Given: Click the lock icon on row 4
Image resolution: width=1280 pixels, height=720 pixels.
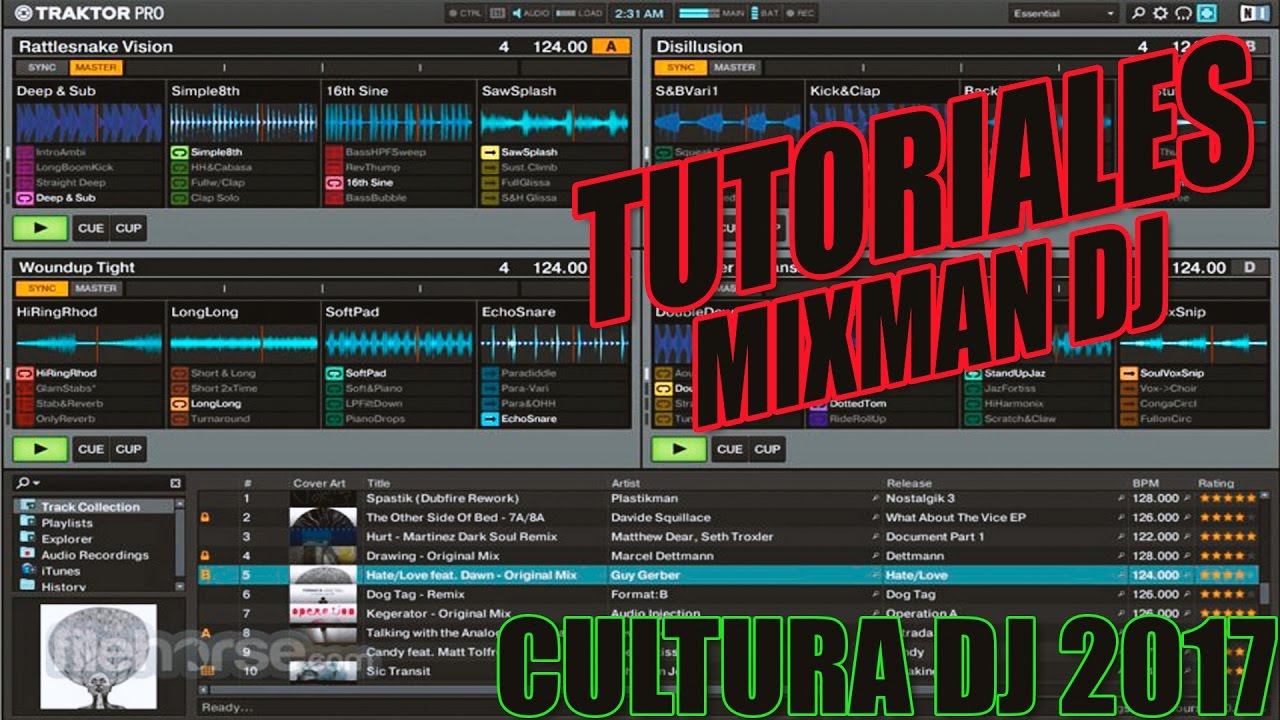Looking at the screenshot, I should click(206, 556).
